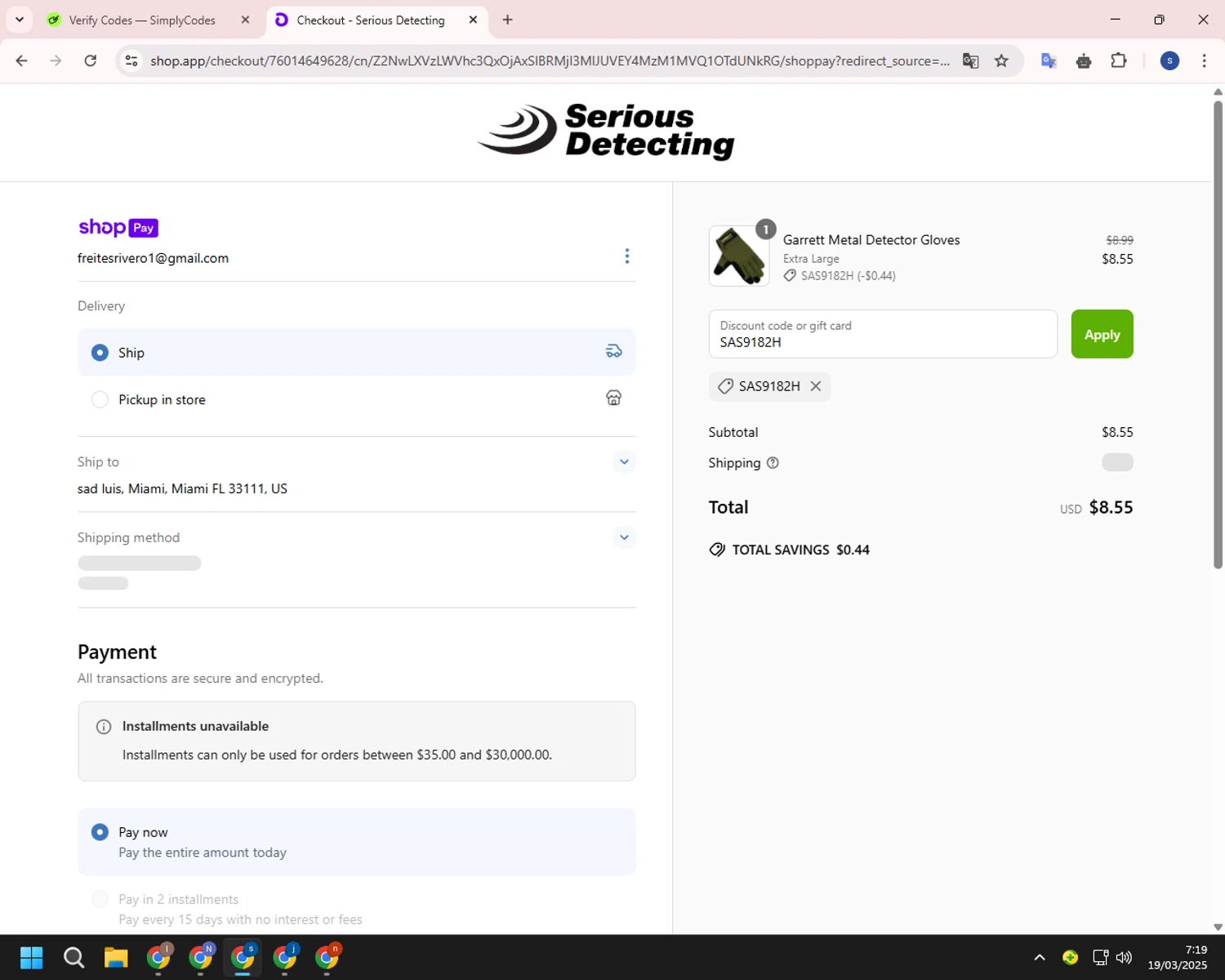
Task: Click the tag icon next to TOTAL SAVINGS
Action: (x=717, y=550)
